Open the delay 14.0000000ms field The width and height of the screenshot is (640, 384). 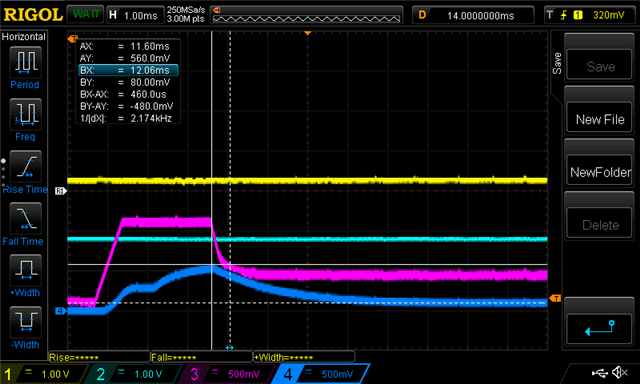(473, 15)
